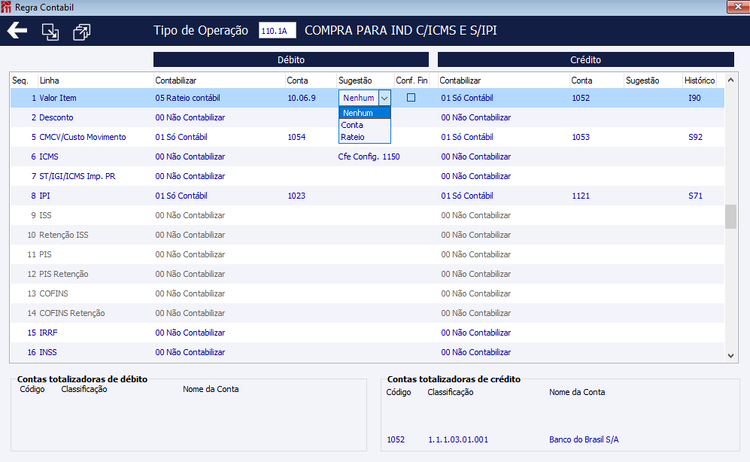Click '01 Só Contábil' credit cell on IPI row

467,196
